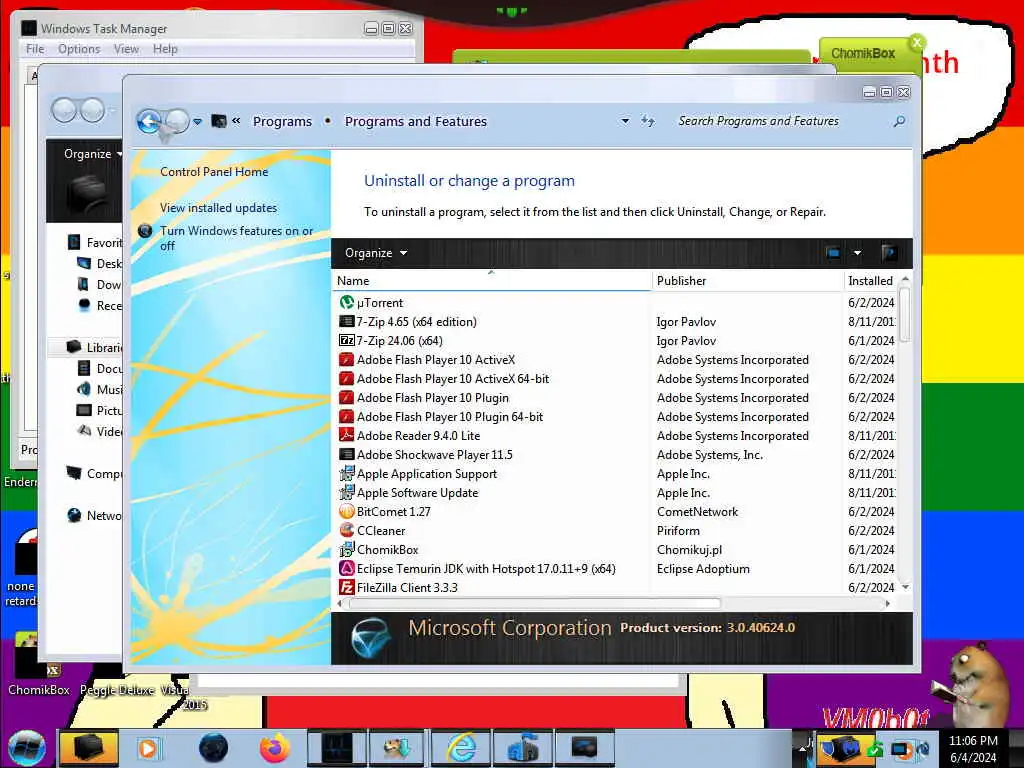
Task: Sort the list by Name column
Action: coord(492,281)
